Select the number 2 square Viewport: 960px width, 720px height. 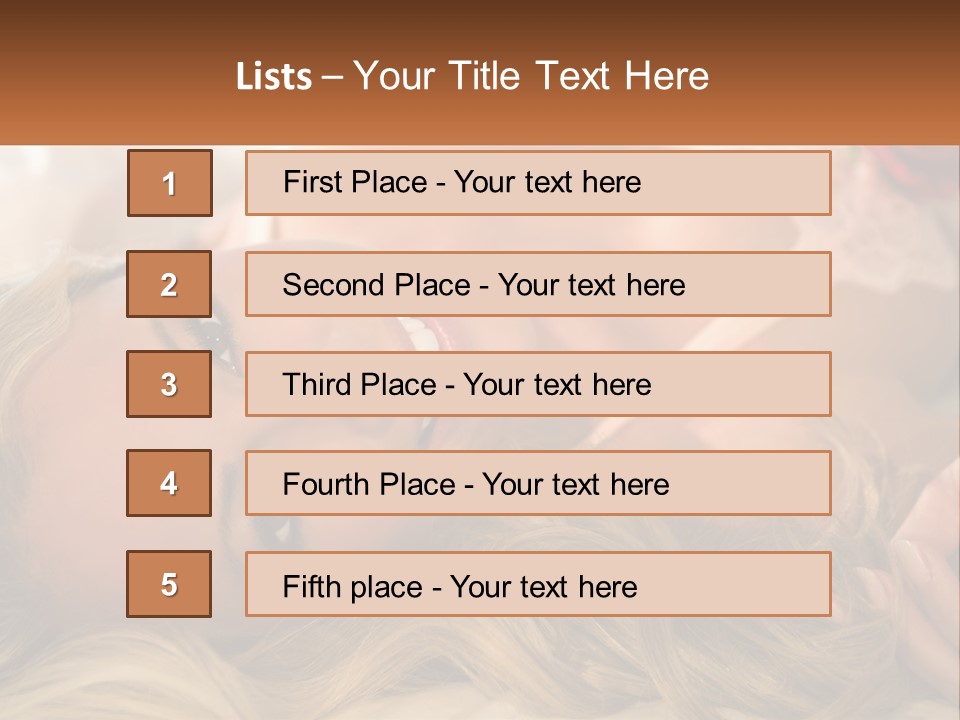[x=169, y=284]
